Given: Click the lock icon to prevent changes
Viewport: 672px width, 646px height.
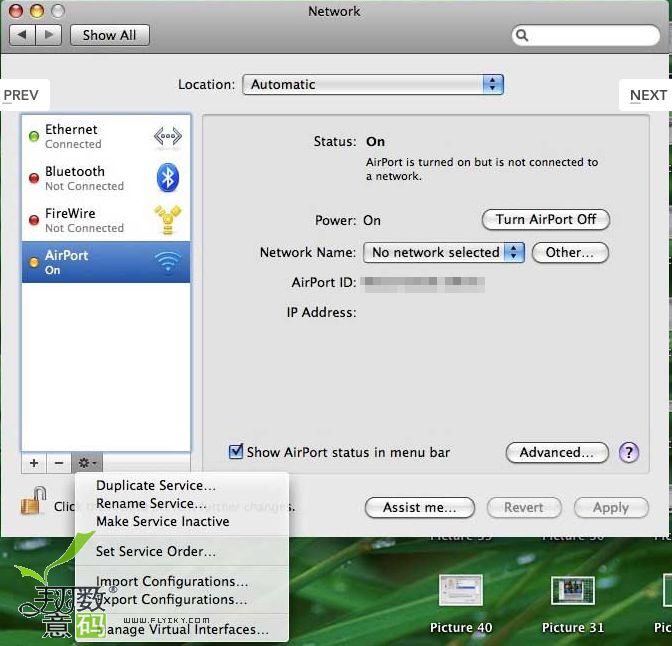Looking at the screenshot, I should (x=33, y=501).
